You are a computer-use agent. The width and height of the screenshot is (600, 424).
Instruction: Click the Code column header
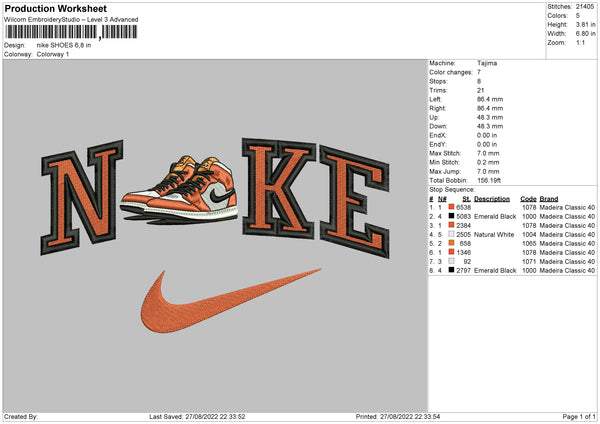click(528, 198)
